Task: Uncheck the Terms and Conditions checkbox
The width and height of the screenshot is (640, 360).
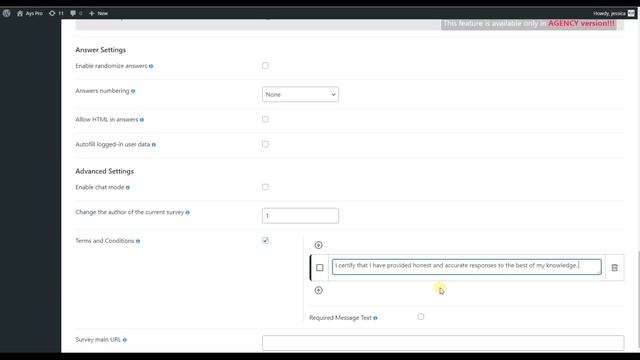Action: point(265,240)
